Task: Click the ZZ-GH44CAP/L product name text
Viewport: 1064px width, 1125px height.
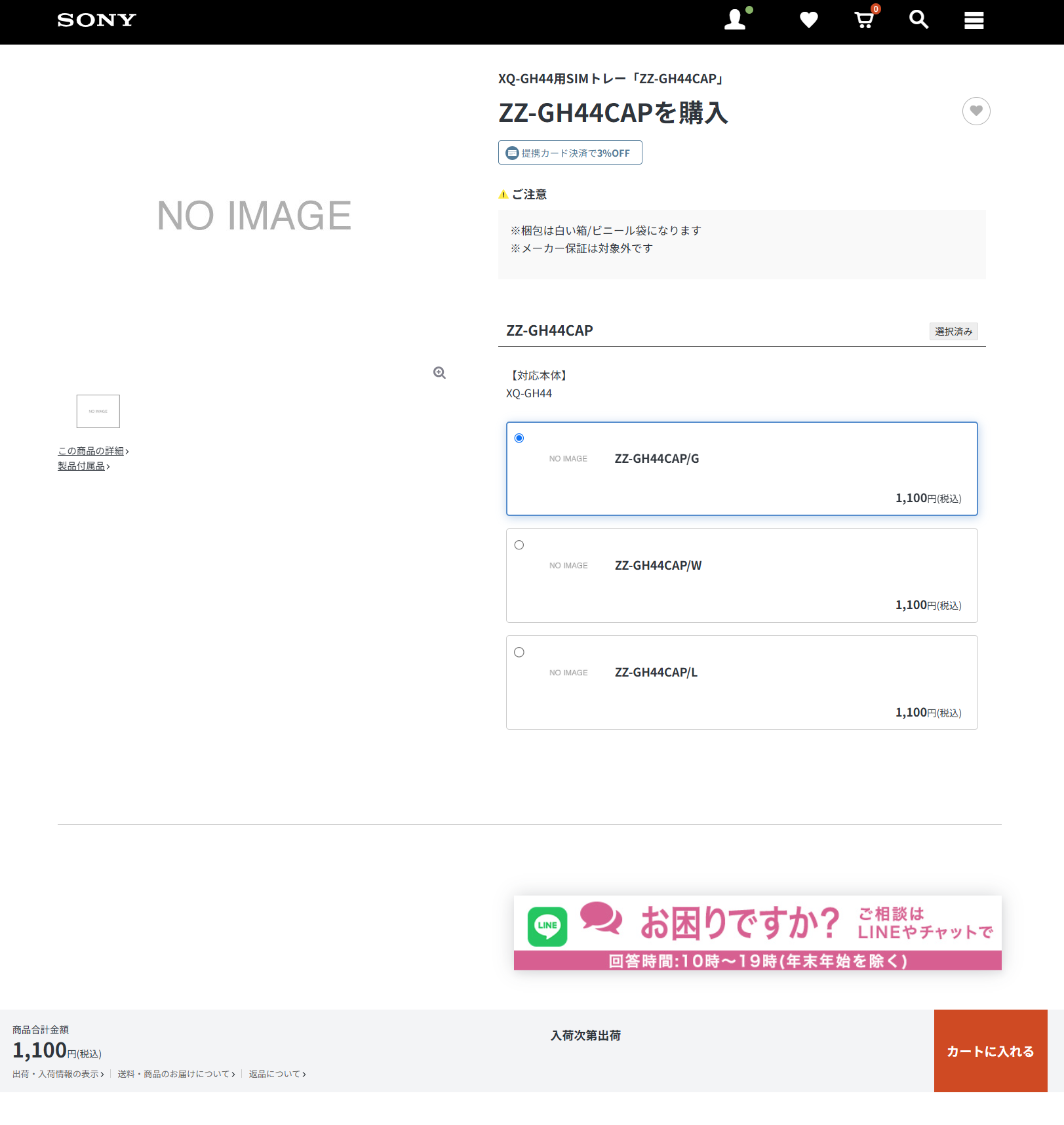Action: tap(656, 672)
